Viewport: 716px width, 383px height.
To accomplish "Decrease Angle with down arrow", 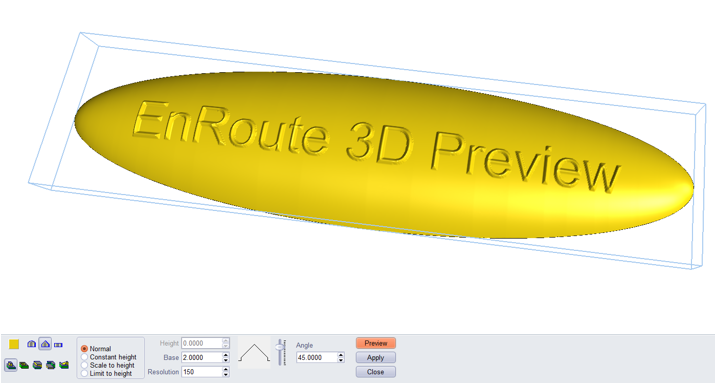I will click(341, 360).
